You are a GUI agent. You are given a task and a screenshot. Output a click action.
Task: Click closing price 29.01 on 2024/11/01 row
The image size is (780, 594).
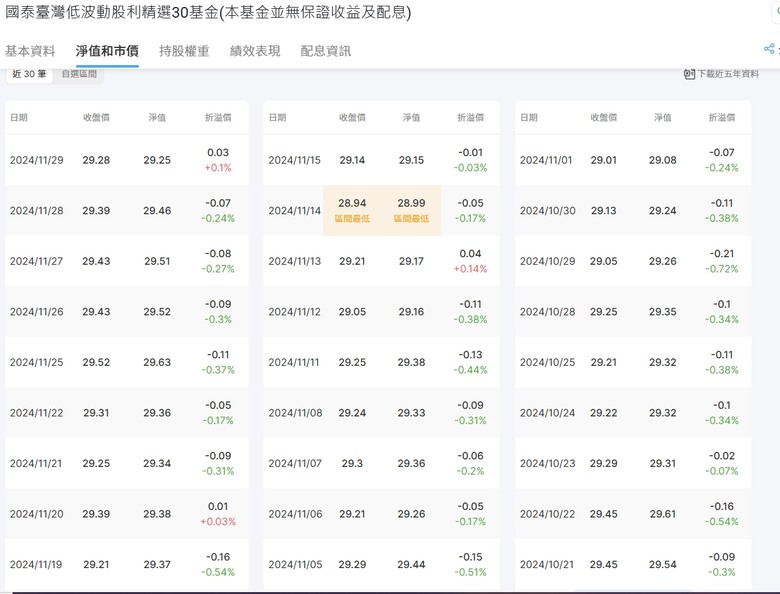pyautogui.click(x=603, y=160)
